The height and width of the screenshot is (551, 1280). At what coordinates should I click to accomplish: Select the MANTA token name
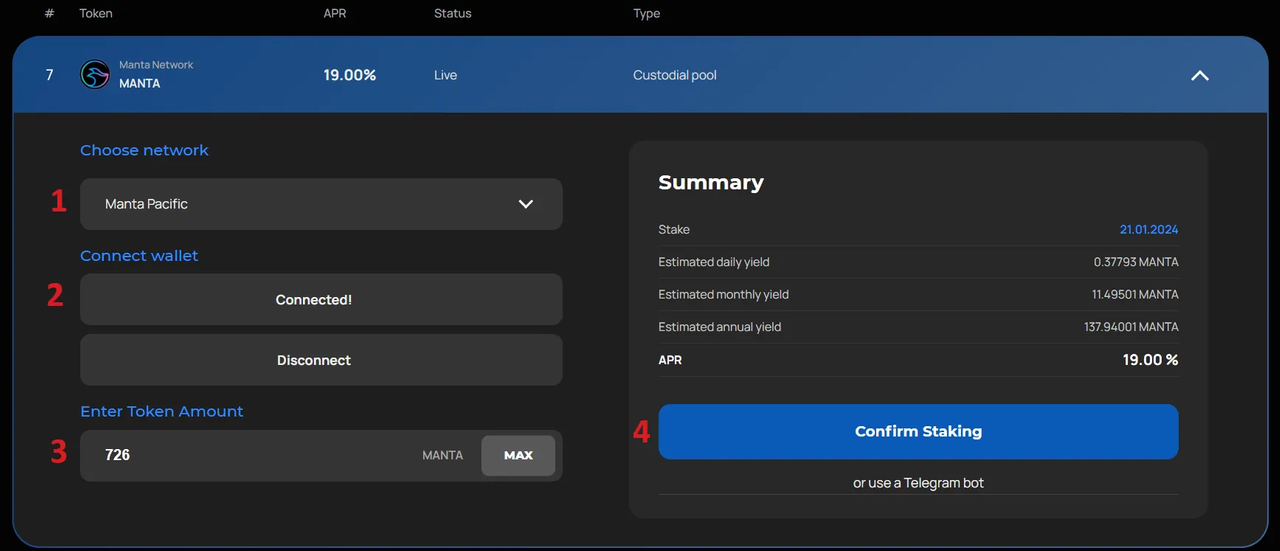click(x=140, y=84)
